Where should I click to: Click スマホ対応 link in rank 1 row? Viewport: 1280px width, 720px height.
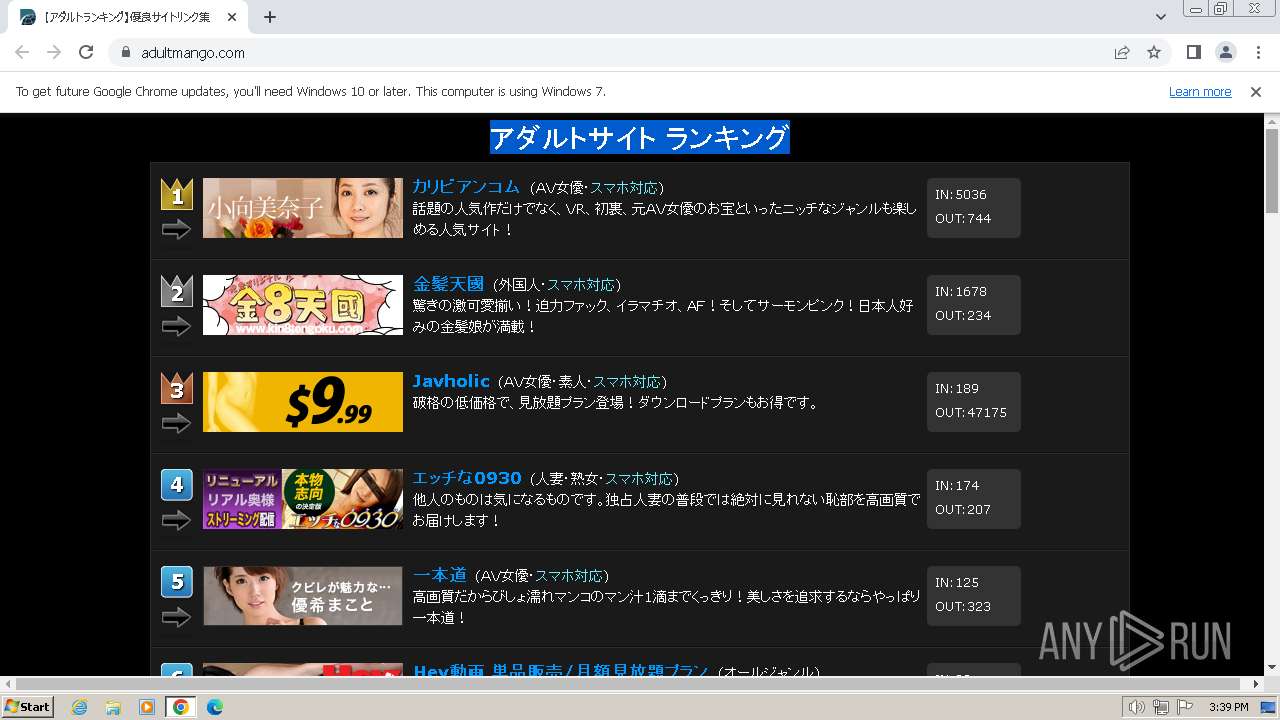(x=624, y=188)
